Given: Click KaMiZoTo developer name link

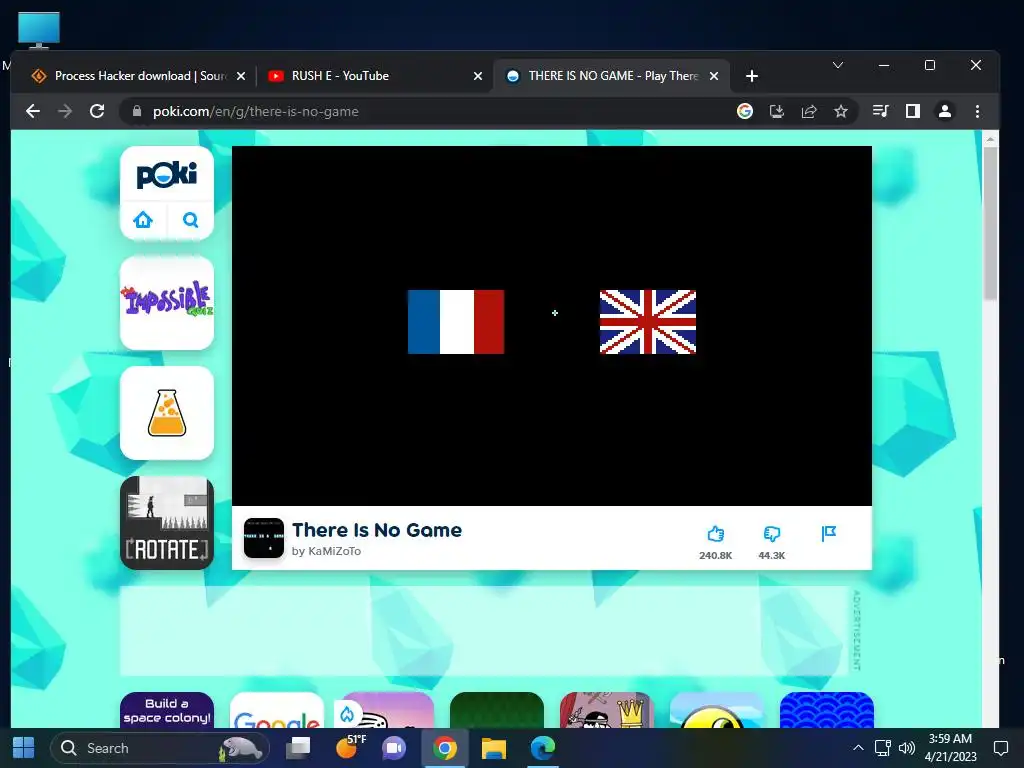Looking at the screenshot, I should 334,551.
